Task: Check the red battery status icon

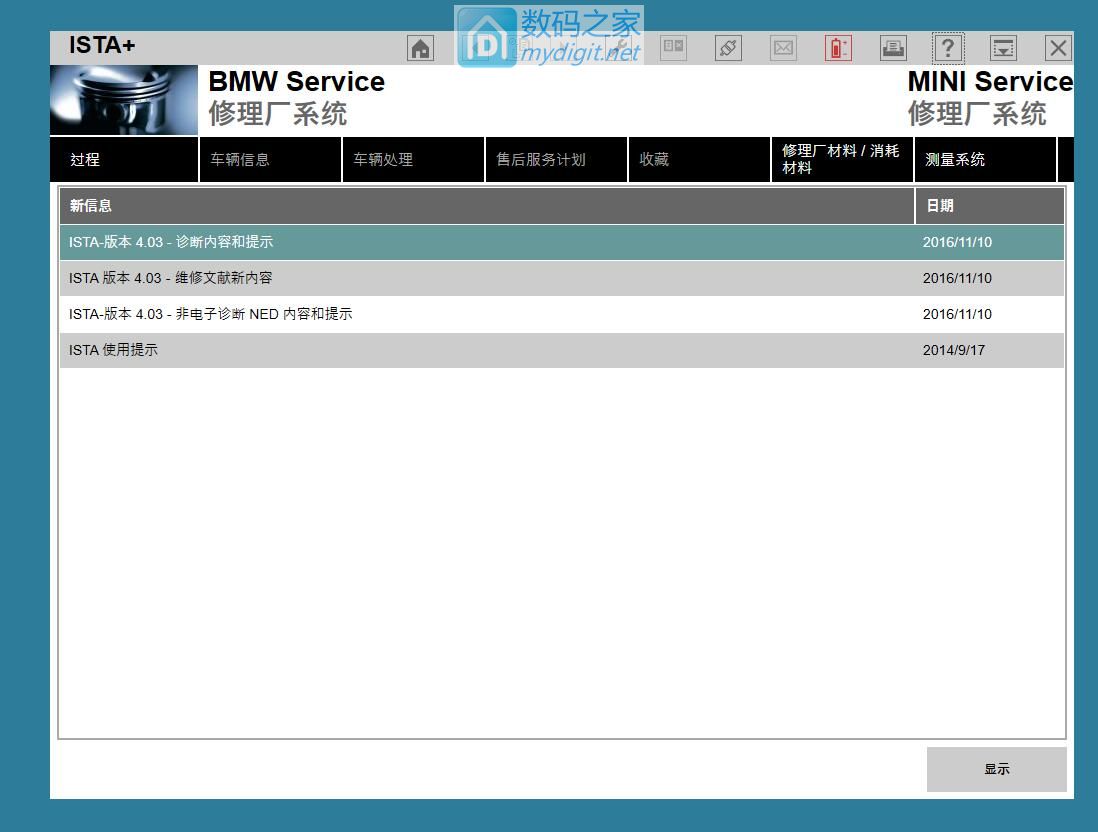Action: pyautogui.click(x=838, y=48)
